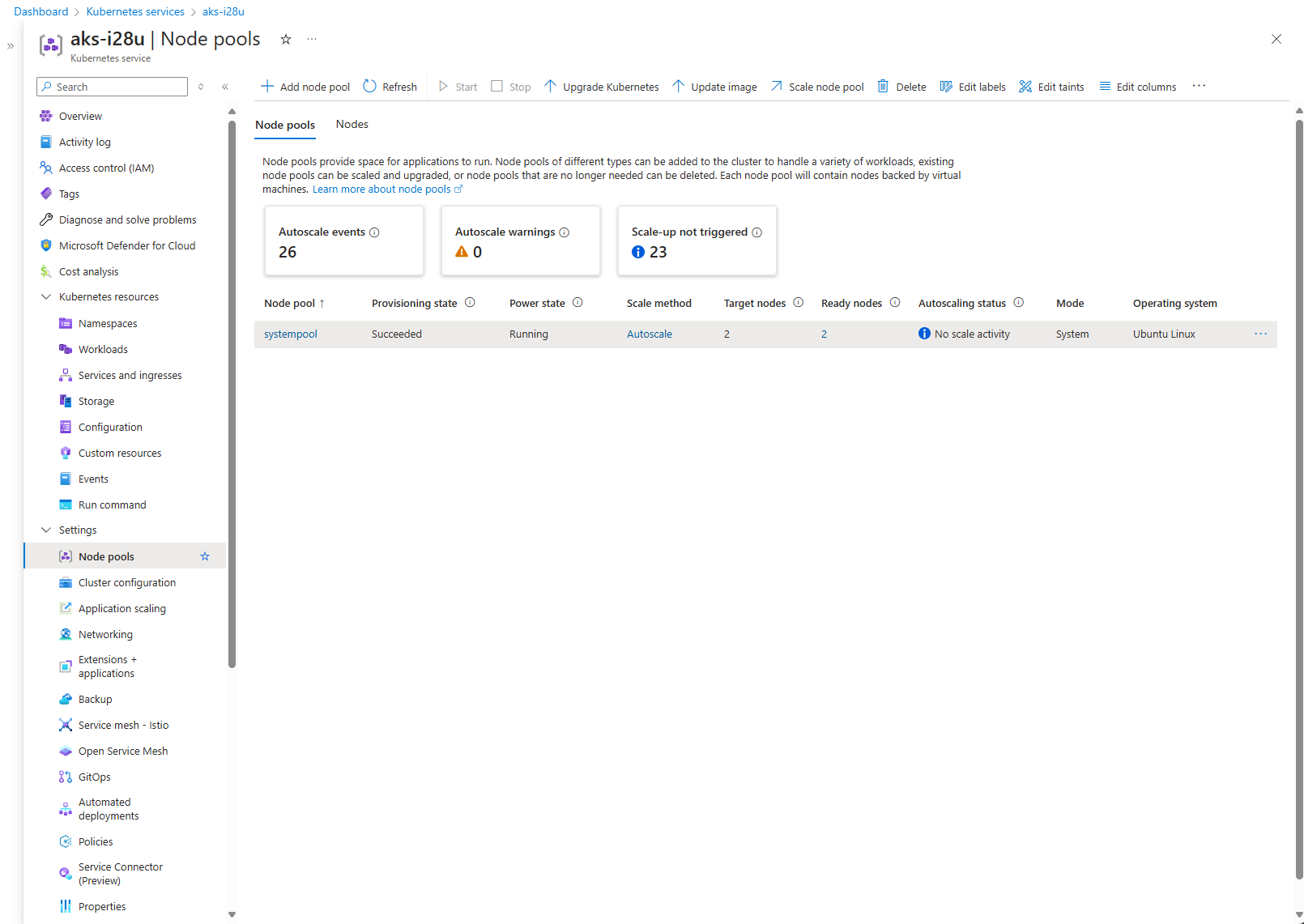Sort by Node pool column header

[289, 304]
